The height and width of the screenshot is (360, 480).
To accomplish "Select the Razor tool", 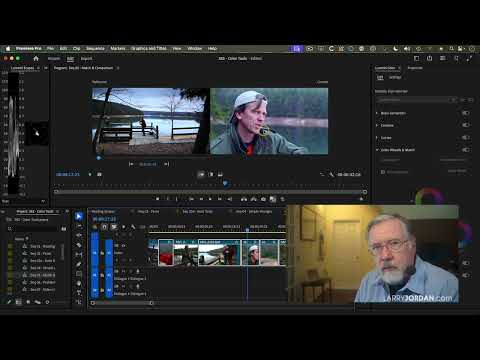I will click(x=79, y=245).
